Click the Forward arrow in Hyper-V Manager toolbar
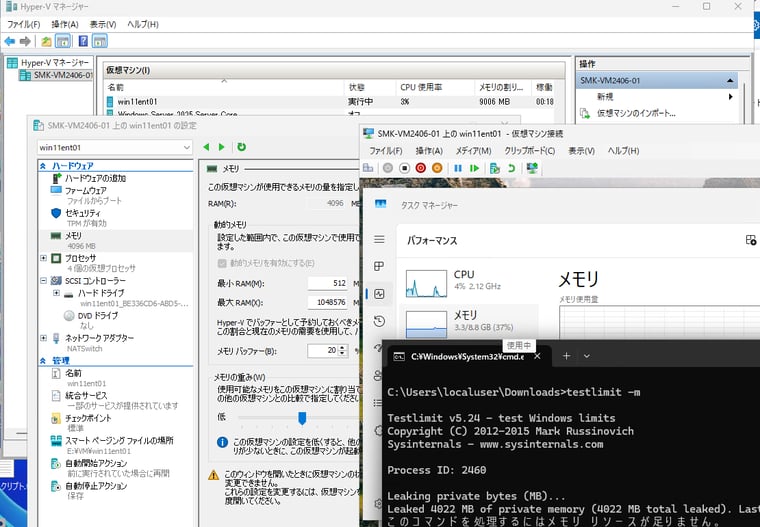The image size is (760, 527). click(25, 42)
